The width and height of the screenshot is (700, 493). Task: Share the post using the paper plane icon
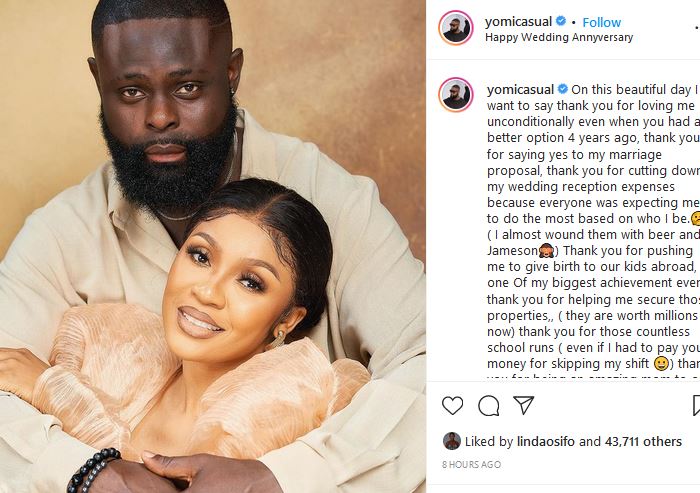coord(524,405)
